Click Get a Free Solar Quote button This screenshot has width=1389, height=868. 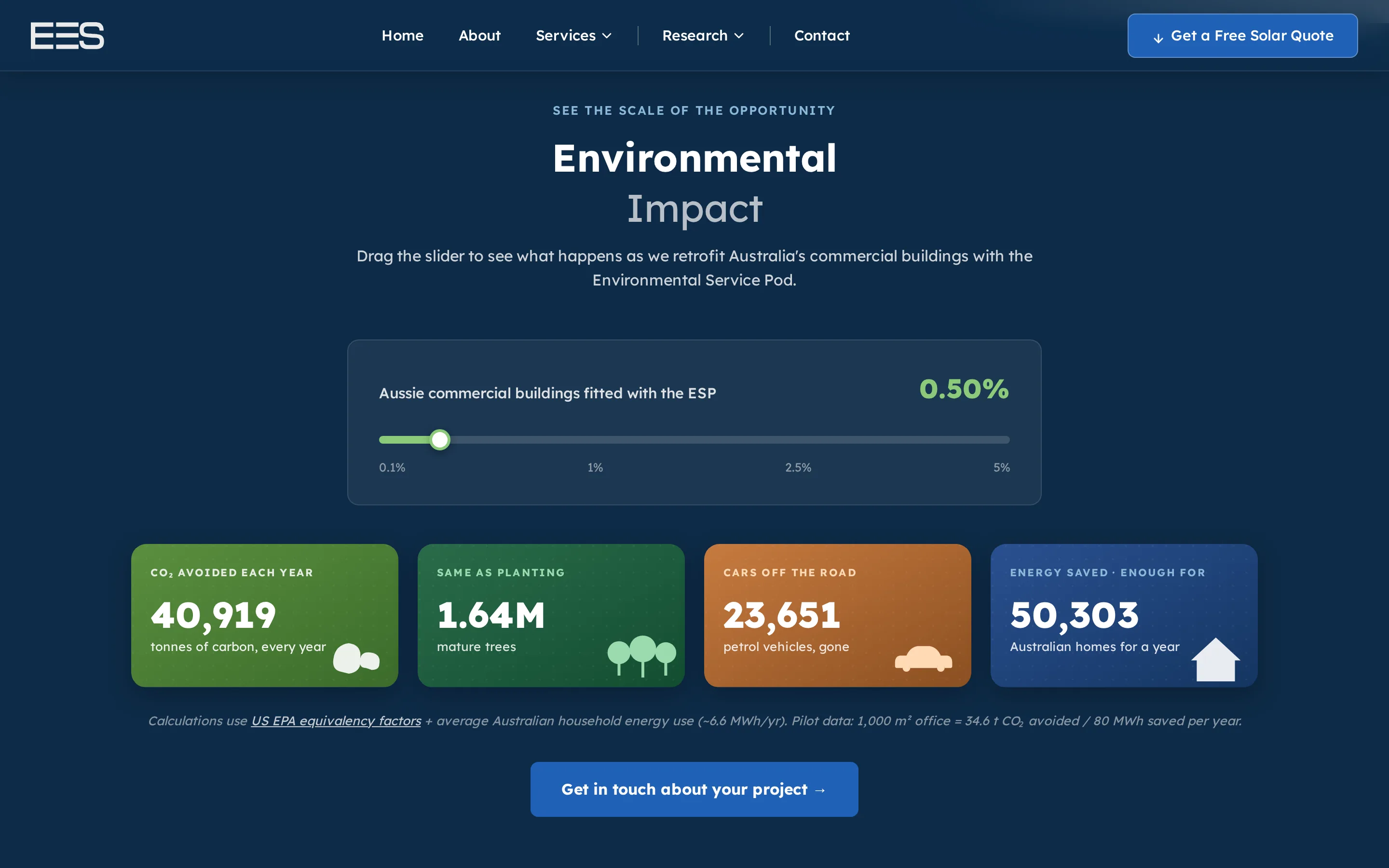[1242, 36]
